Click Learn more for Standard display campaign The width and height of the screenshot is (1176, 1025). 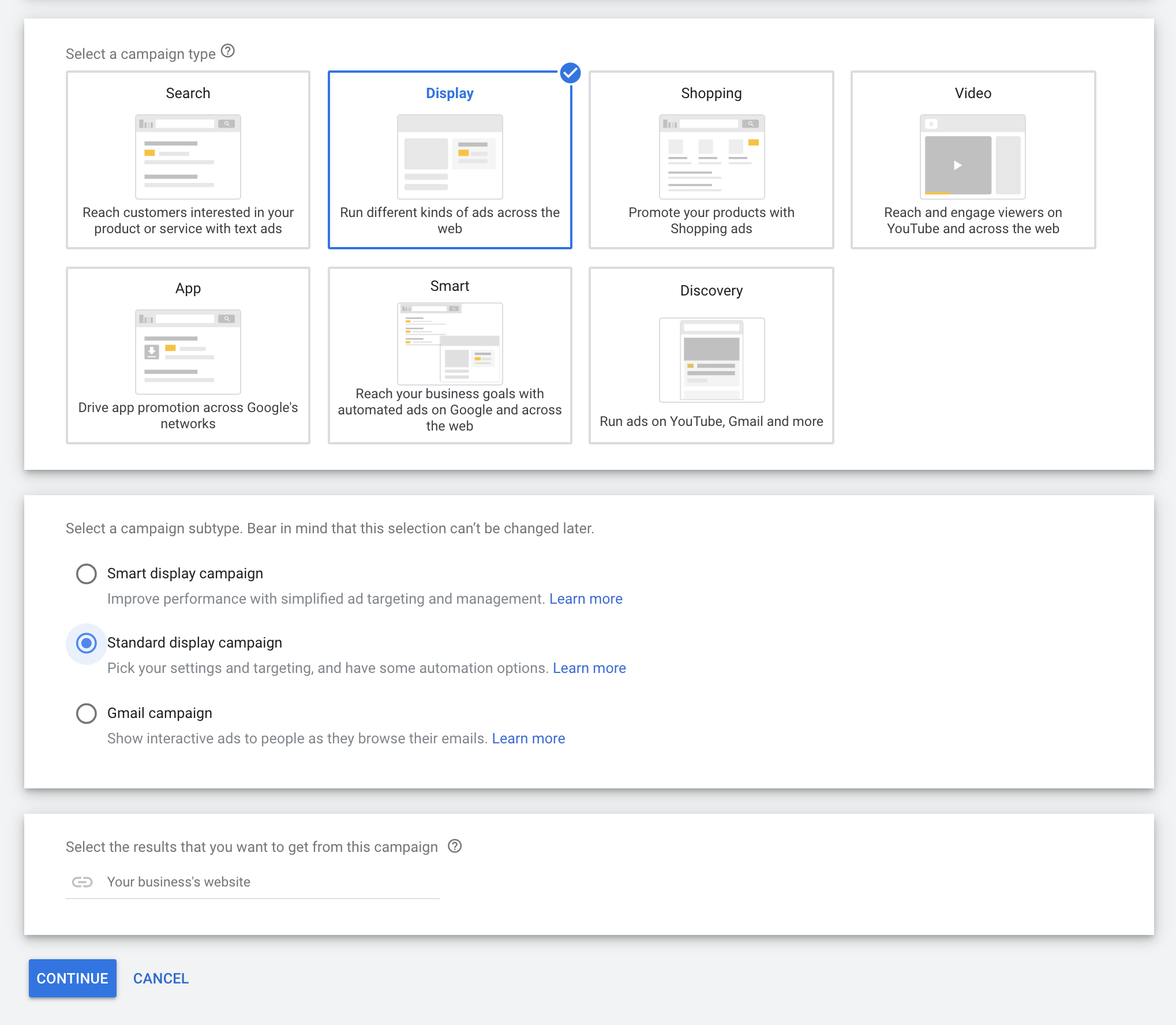coord(589,668)
